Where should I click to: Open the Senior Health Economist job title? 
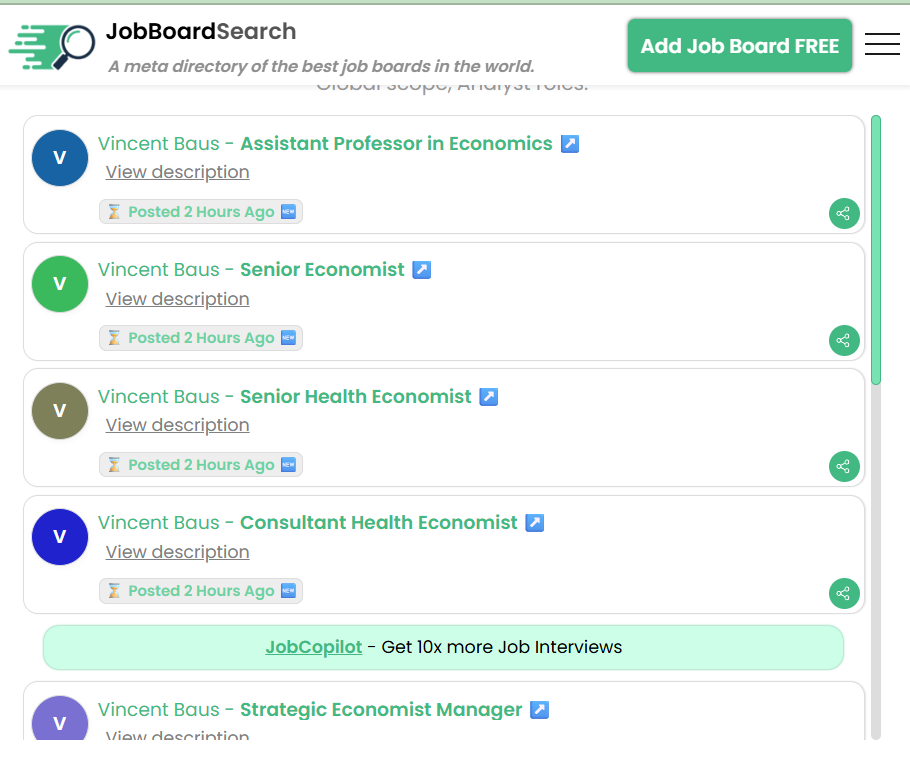[355, 397]
